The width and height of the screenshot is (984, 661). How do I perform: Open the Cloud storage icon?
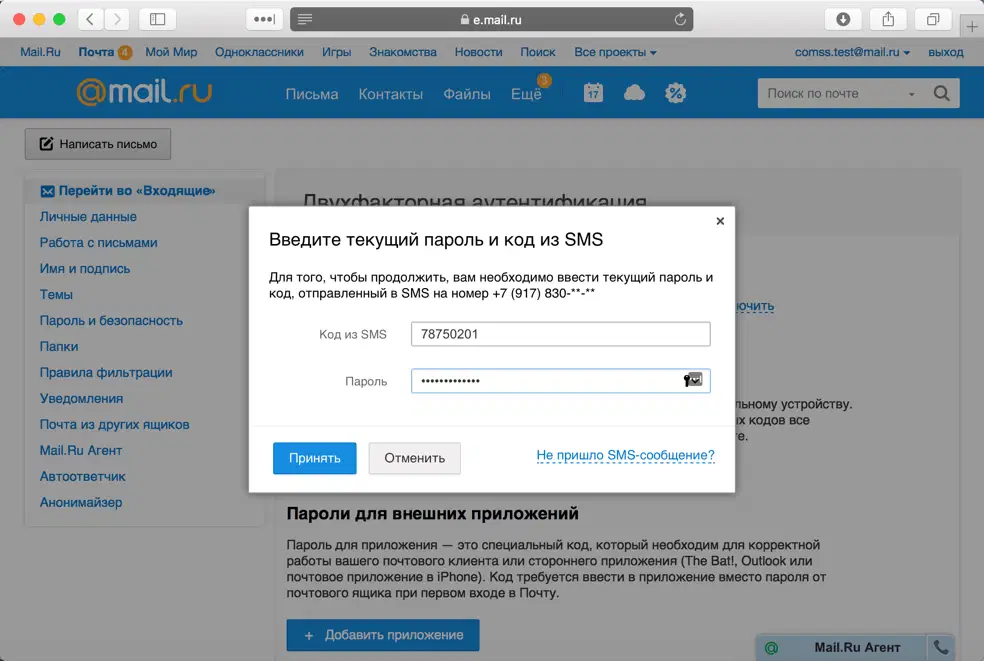634,92
